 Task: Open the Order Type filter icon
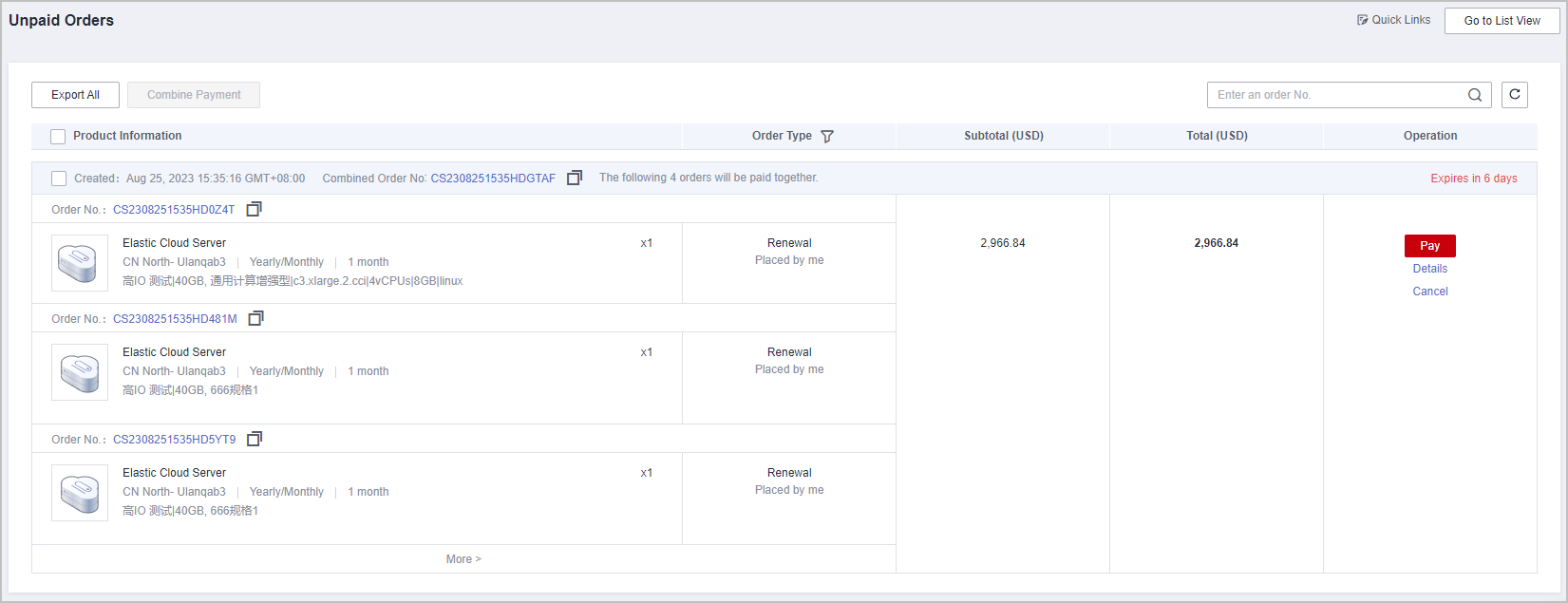[827, 137]
